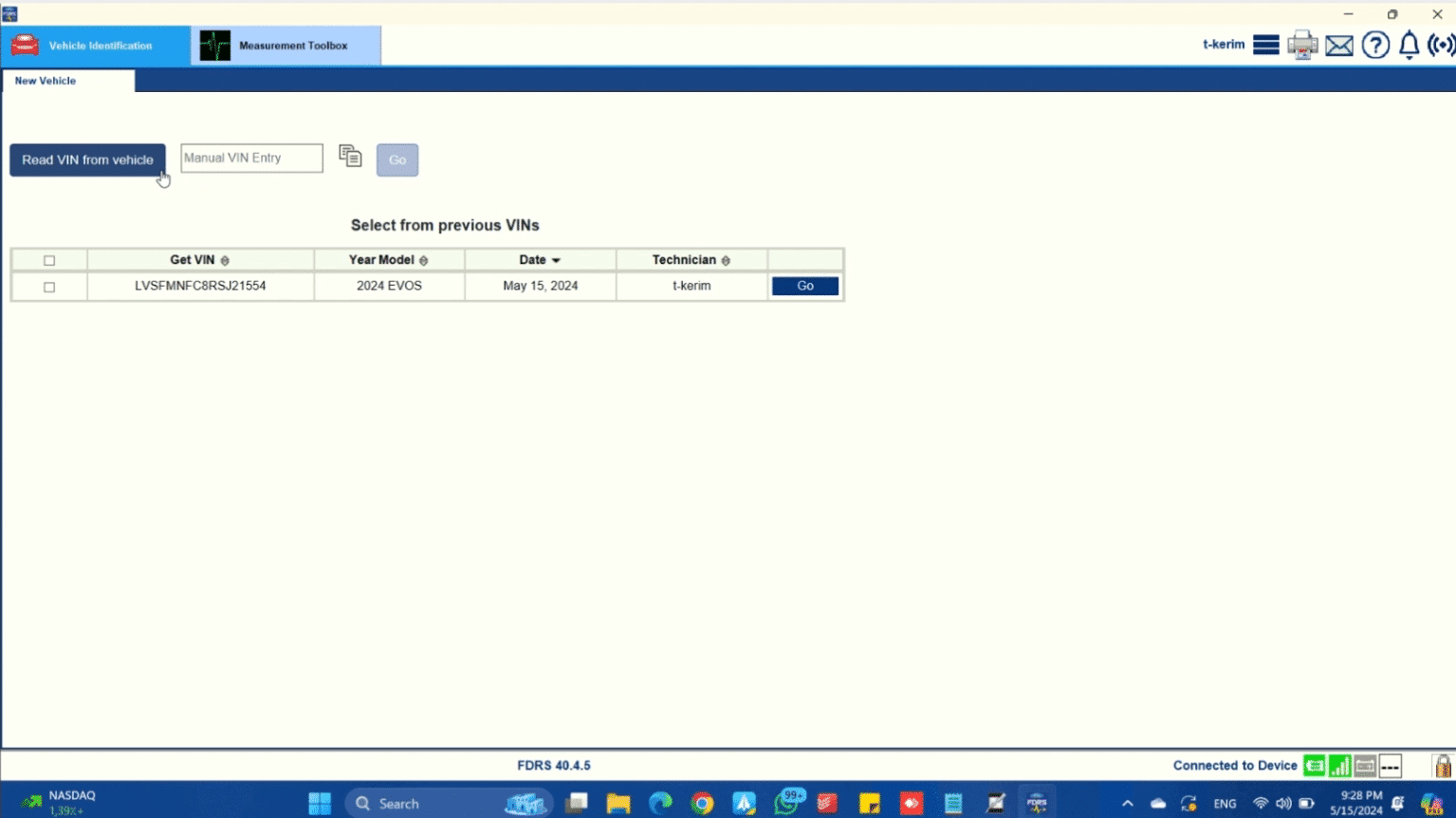This screenshot has height=818, width=1456.
Task: Click the FDRS app icon in the taskbar
Action: tap(1037, 804)
